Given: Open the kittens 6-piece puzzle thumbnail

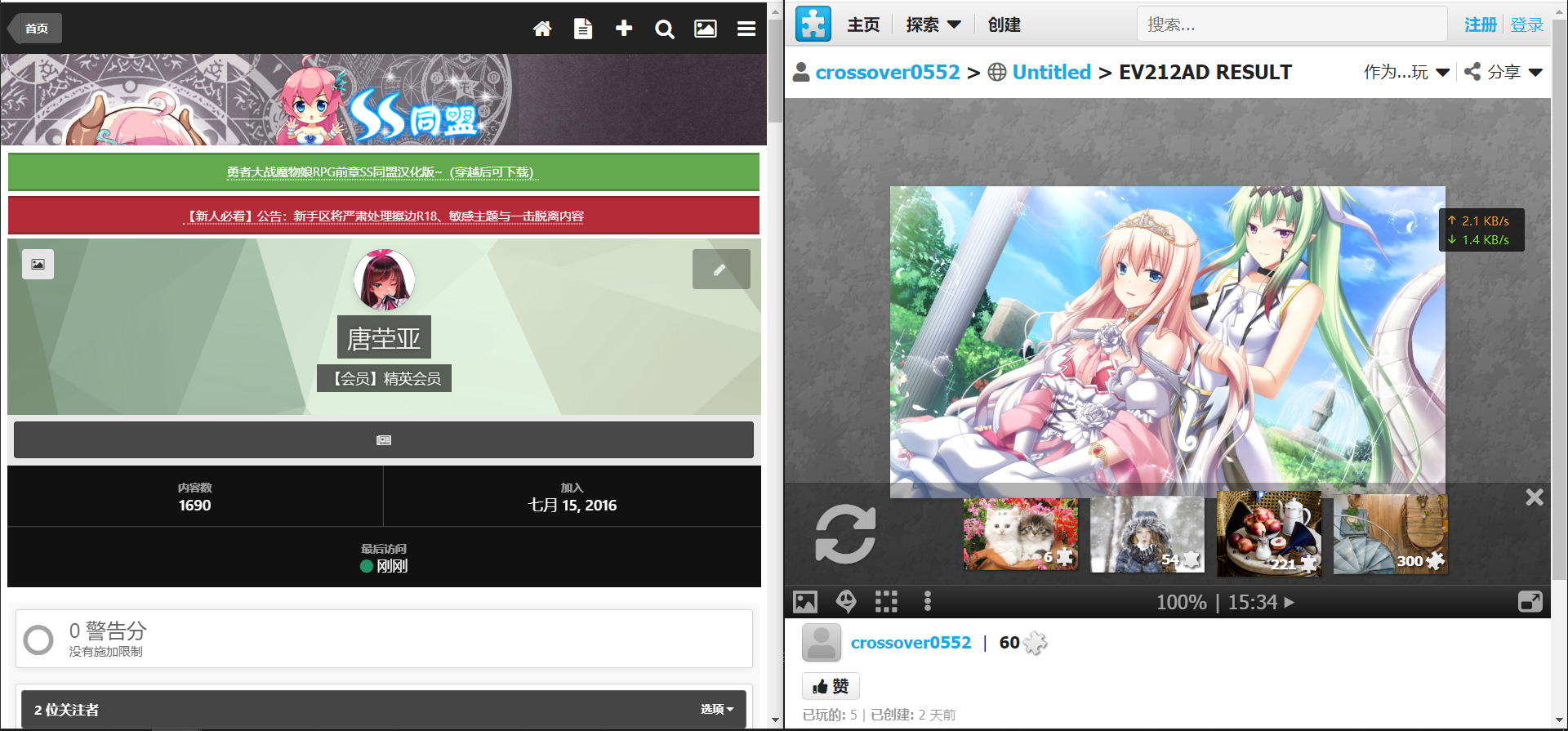Looking at the screenshot, I should pyautogui.click(x=1021, y=535).
